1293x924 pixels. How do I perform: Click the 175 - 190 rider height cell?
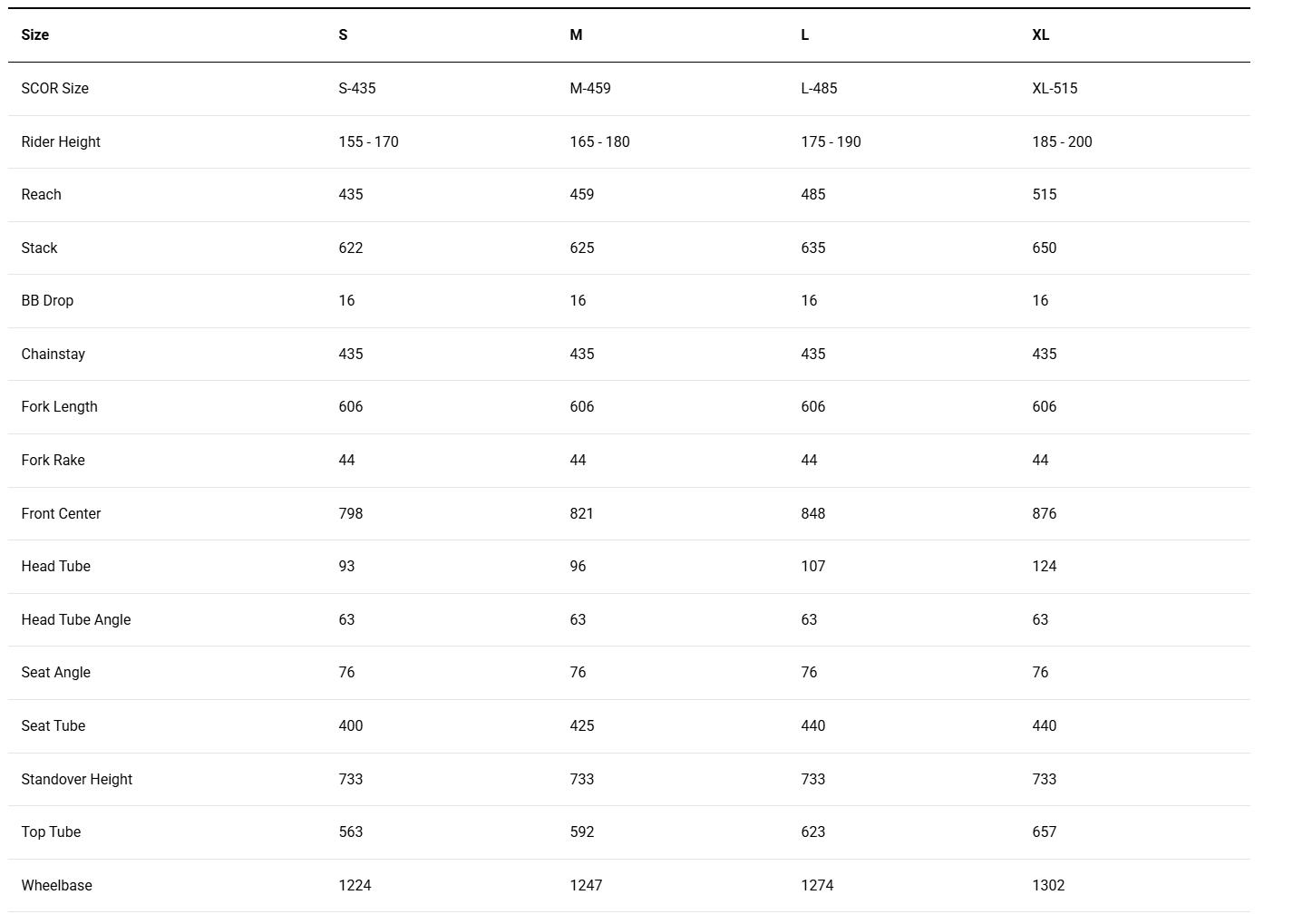click(831, 142)
